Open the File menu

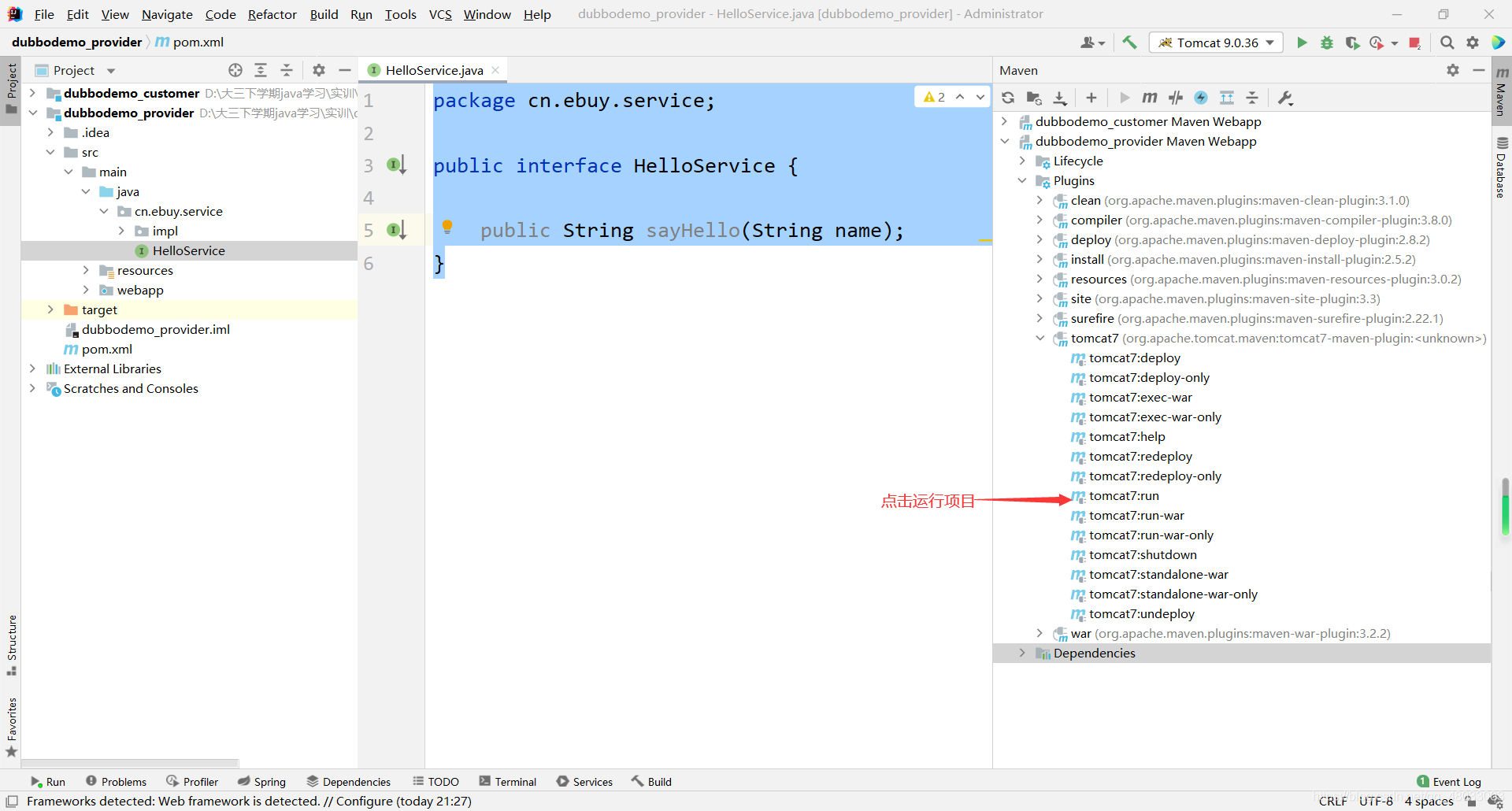point(44,14)
